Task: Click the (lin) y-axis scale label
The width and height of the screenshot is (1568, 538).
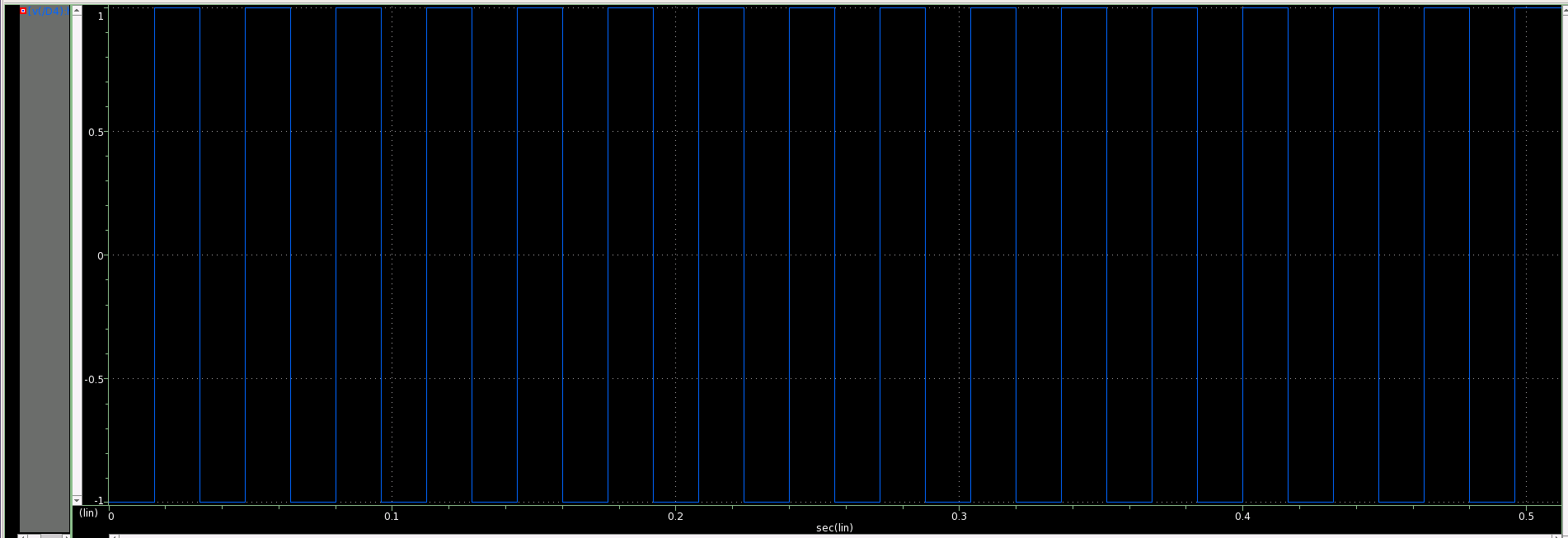Action: tap(88, 513)
